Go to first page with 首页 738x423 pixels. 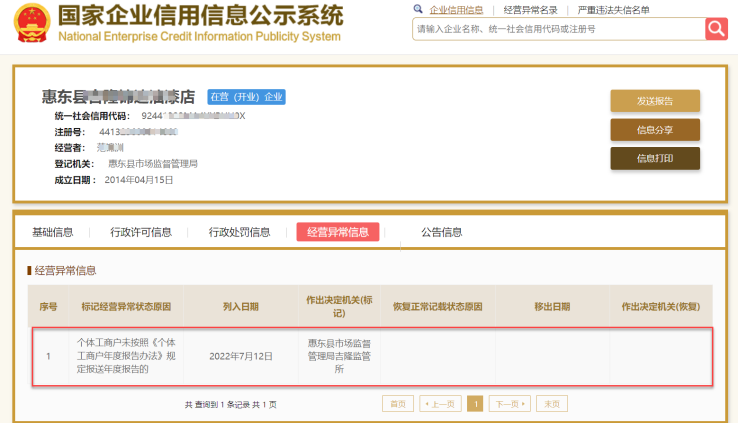(397, 404)
